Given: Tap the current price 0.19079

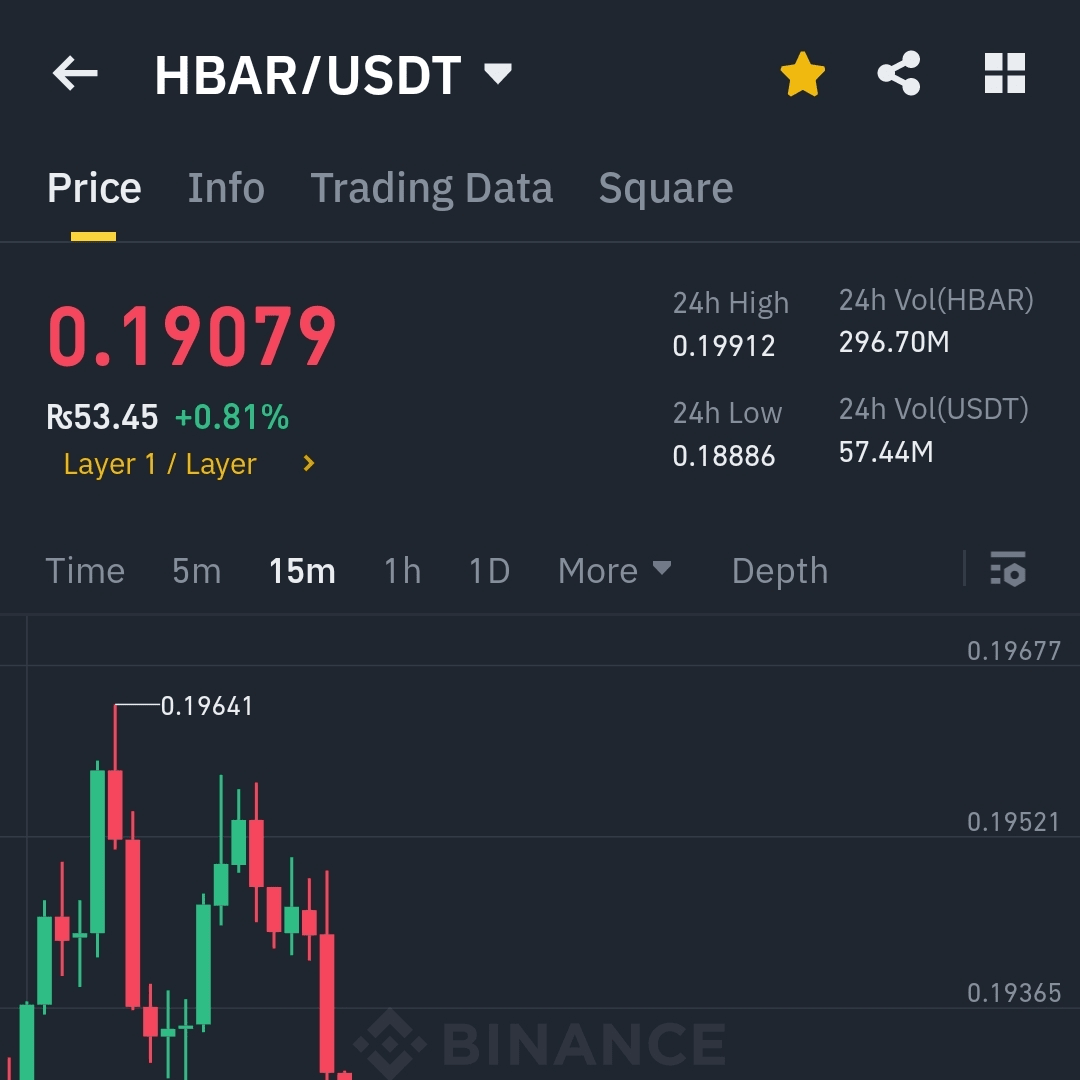Looking at the screenshot, I should (x=192, y=336).
